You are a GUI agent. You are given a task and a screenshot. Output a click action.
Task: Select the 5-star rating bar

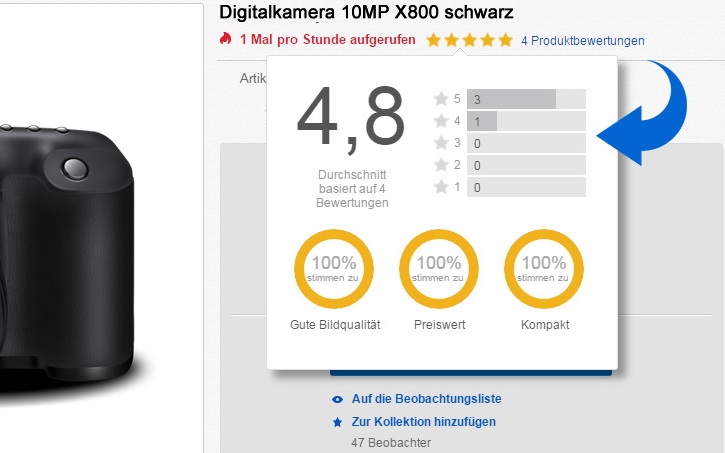(526, 99)
